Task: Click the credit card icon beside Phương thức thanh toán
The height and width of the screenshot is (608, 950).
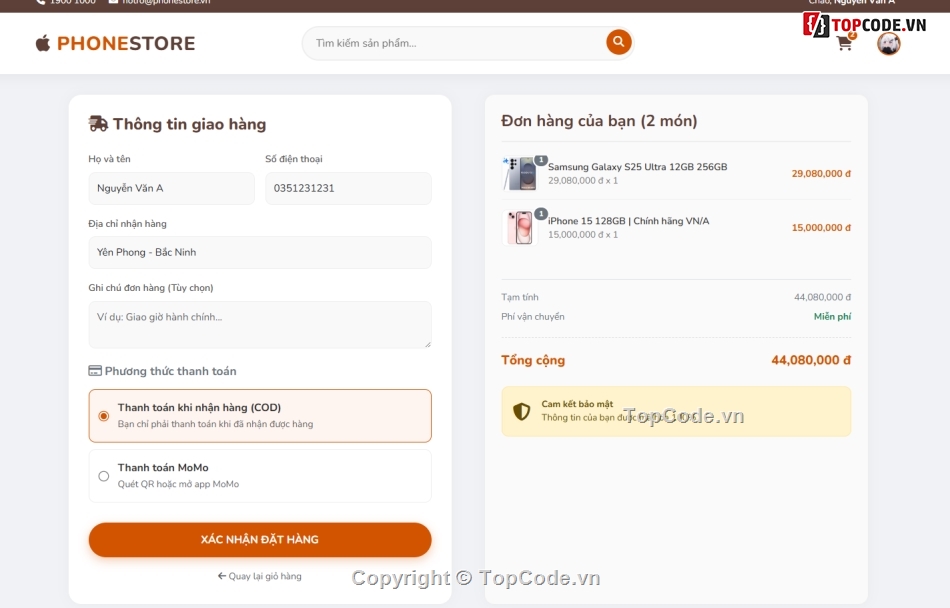Action: coord(95,370)
